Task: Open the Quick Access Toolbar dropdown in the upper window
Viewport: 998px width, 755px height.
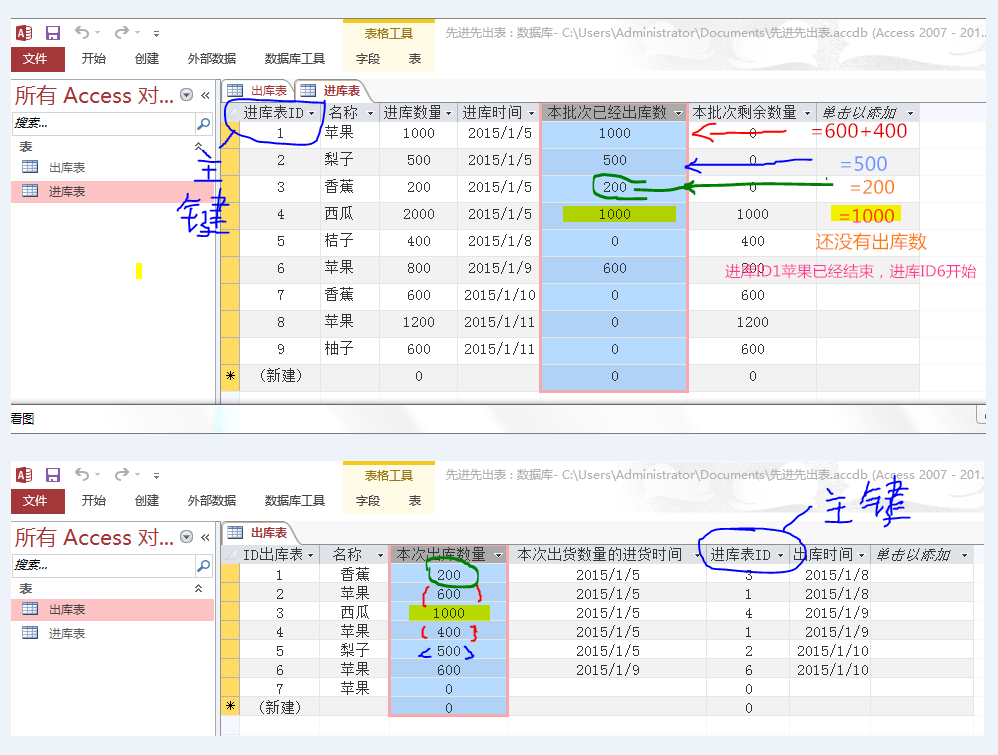Action: click(156, 34)
